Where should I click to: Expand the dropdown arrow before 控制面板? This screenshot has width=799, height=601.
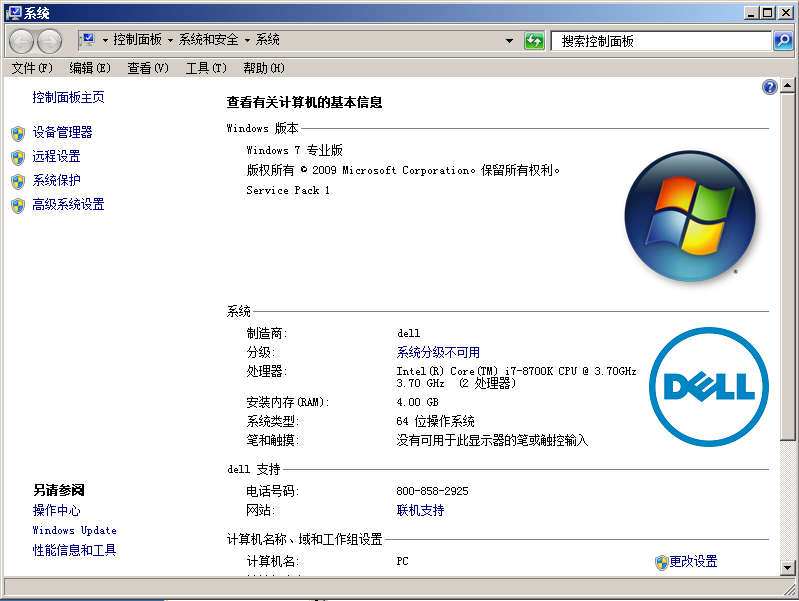(105, 40)
